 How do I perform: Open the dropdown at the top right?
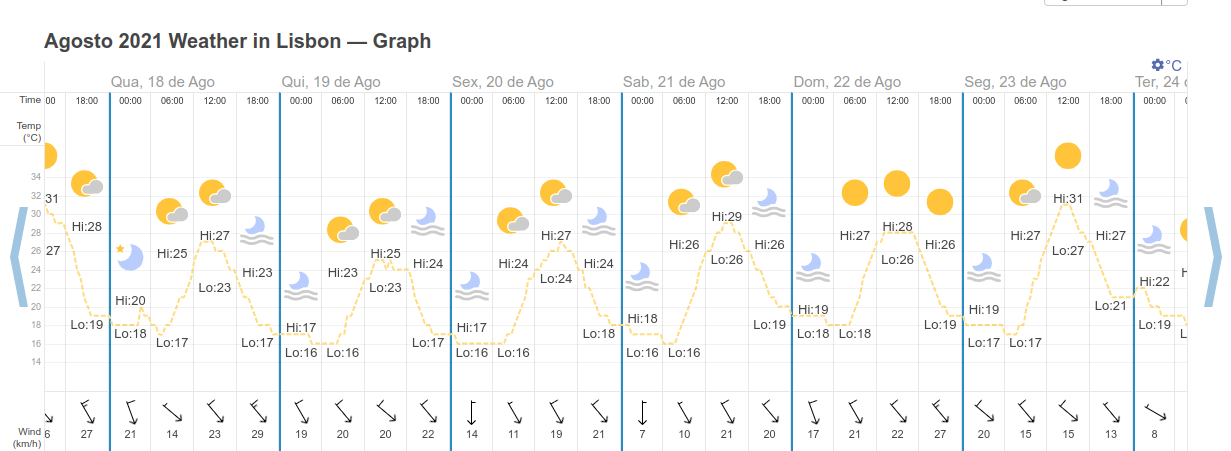pyautogui.click(x=1116, y=3)
